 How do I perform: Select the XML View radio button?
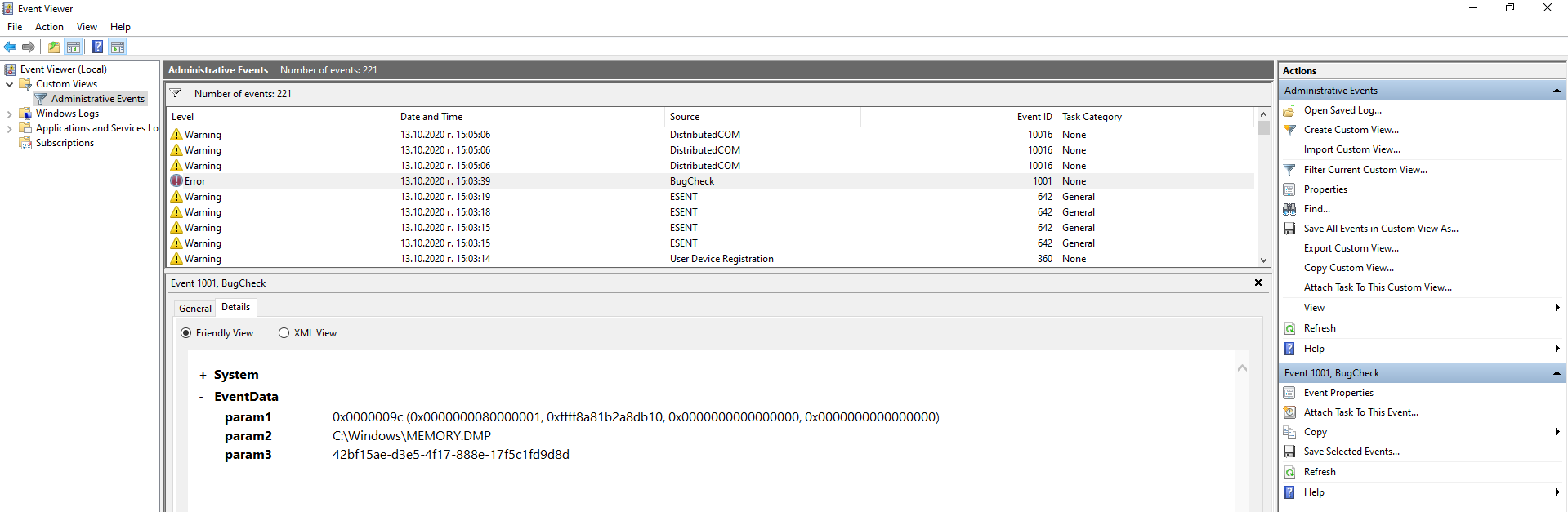tap(284, 333)
